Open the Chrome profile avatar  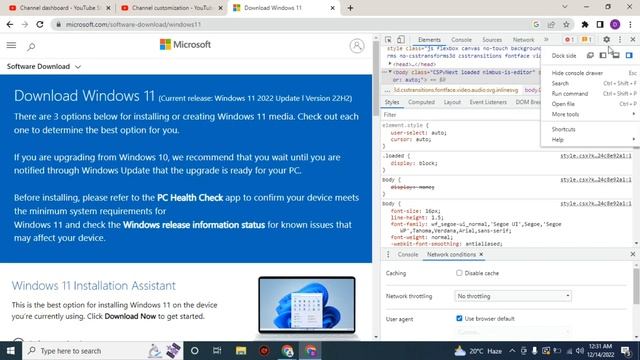615,24
